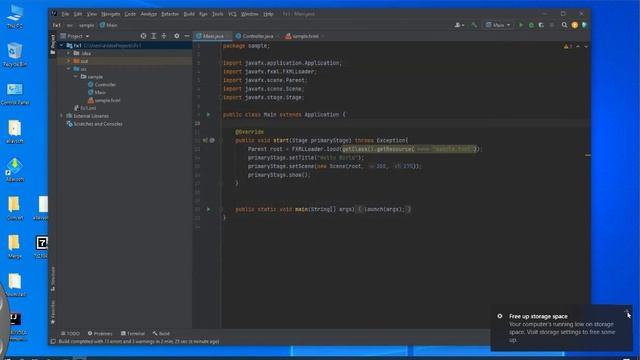640x360 pixels.
Task: Click the Search Everywhere magnifier icon
Action: click(x=564, y=25)
